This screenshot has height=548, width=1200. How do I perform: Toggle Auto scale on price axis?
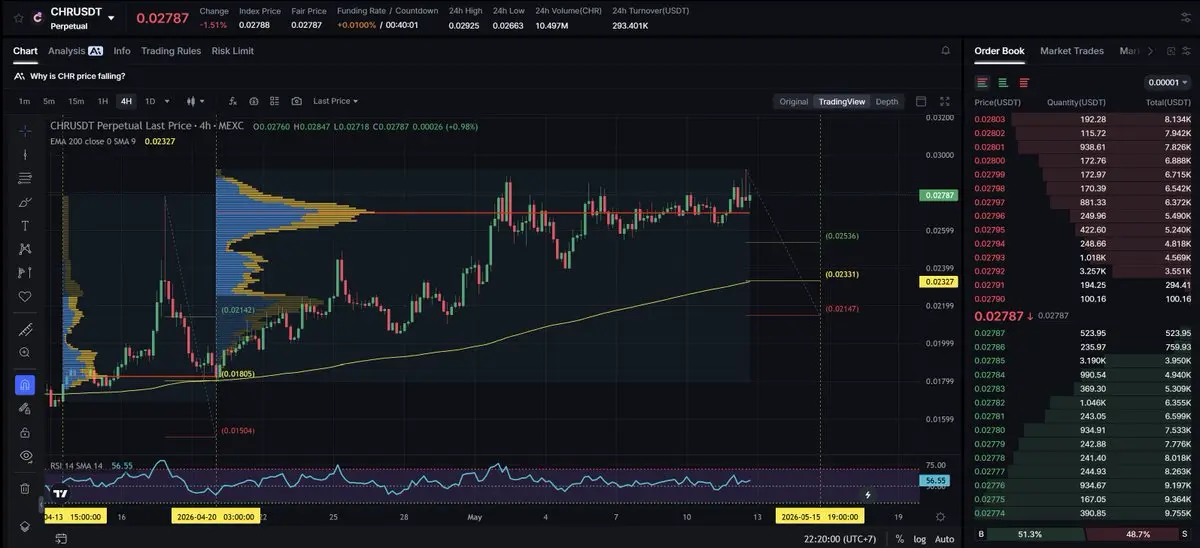click(x=944, y=539)
